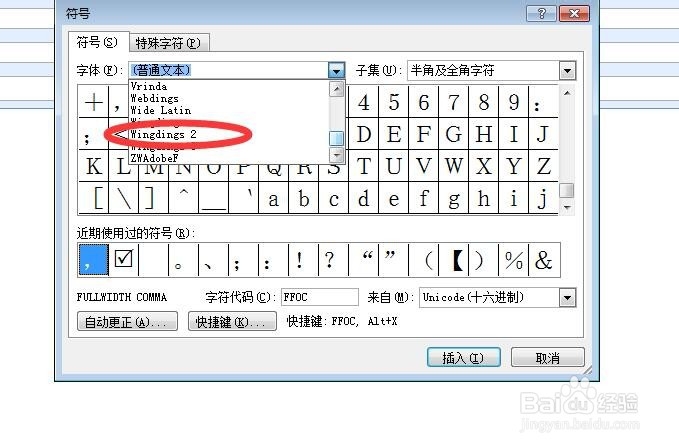Select lowercase letter j in the symbol grid
Viewport: 679px width, 448px height.
tap(543, 198)
